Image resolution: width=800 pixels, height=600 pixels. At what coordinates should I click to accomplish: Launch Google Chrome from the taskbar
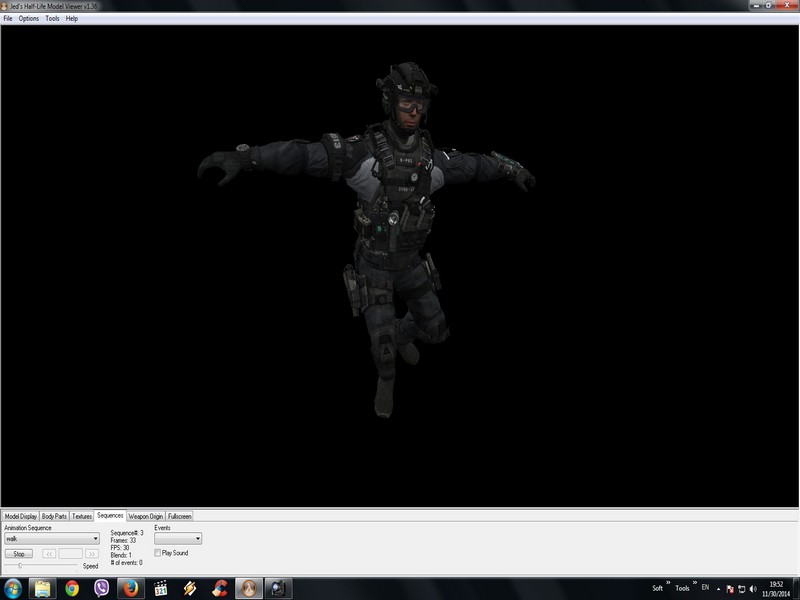72,589
